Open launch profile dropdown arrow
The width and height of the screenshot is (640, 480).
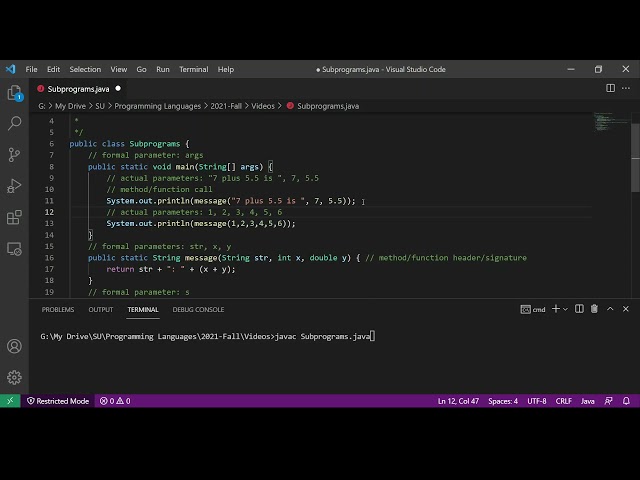pos(565,309)
